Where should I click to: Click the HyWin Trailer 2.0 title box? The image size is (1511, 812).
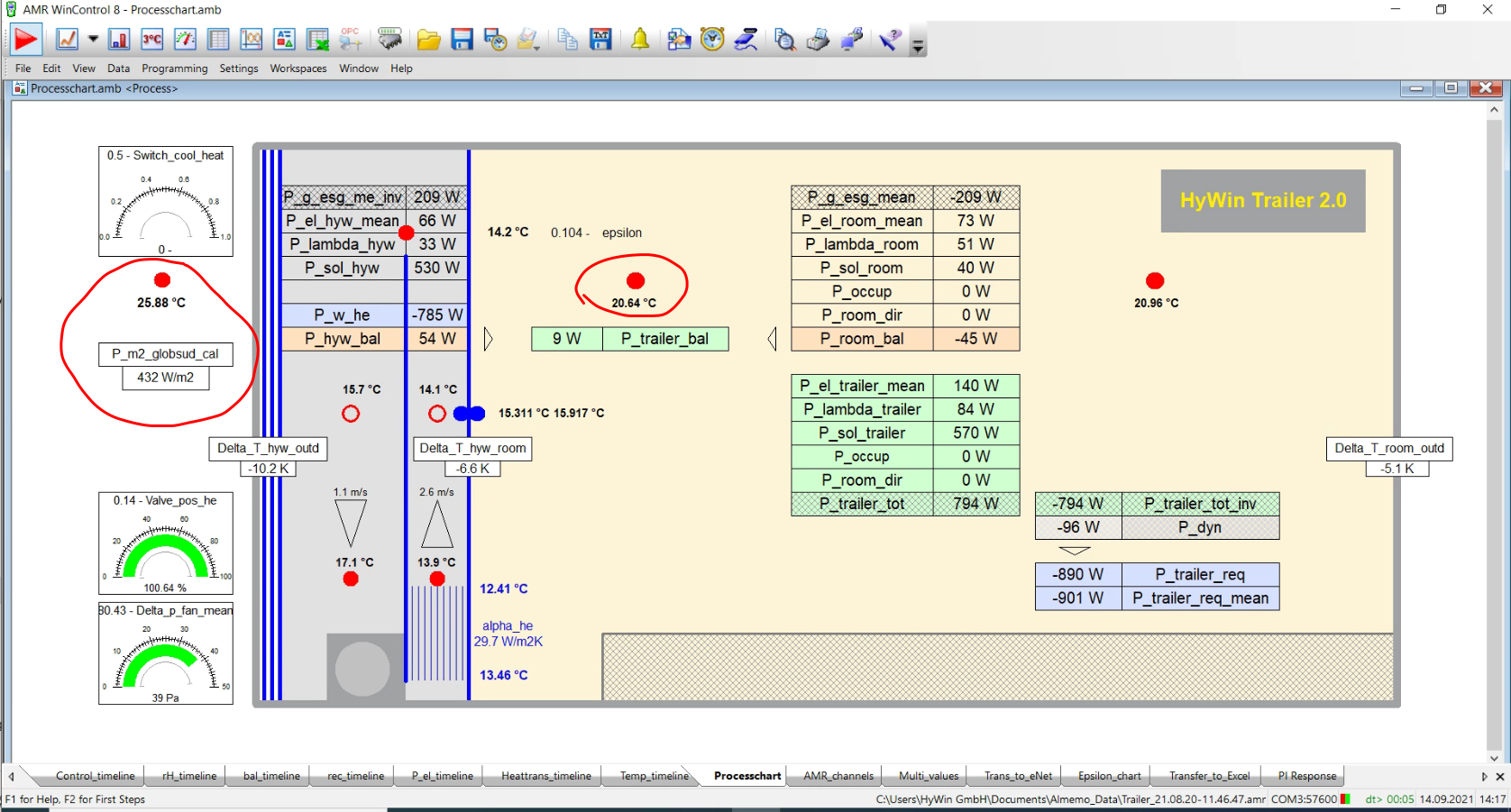click(x=1263, y=201)
